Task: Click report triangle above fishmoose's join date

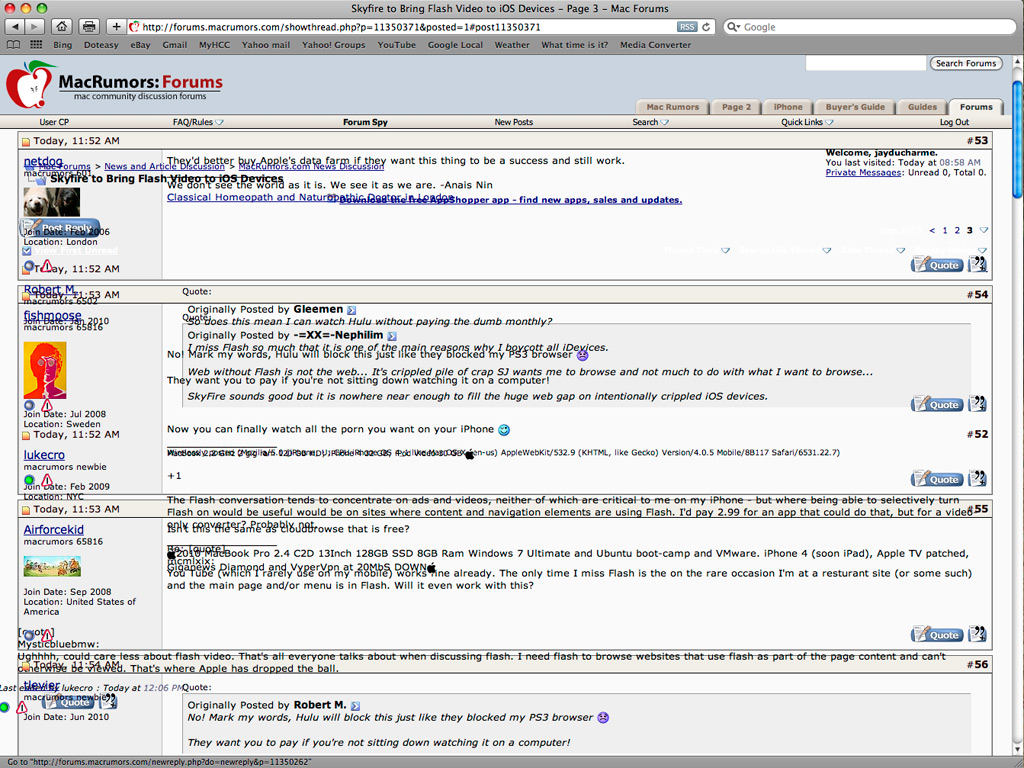Action: click(47, 406)
